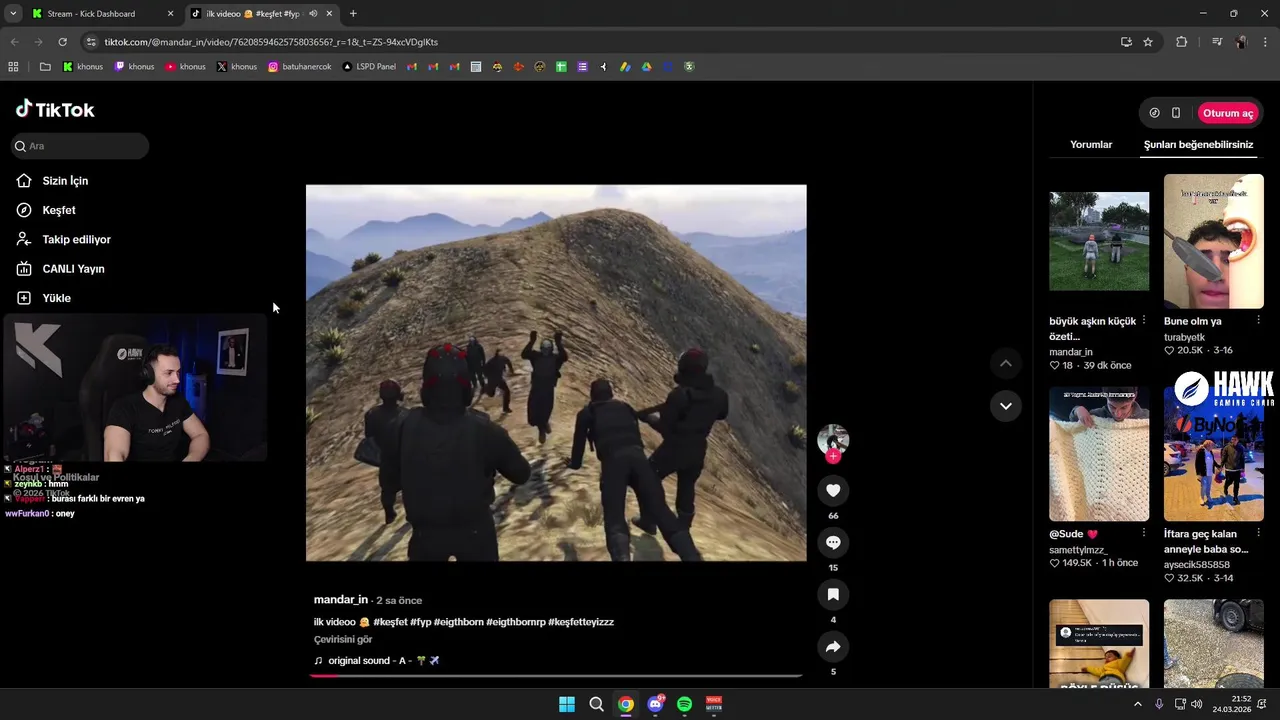
Task: Like the video with heart icon
Action: (833, 490)
